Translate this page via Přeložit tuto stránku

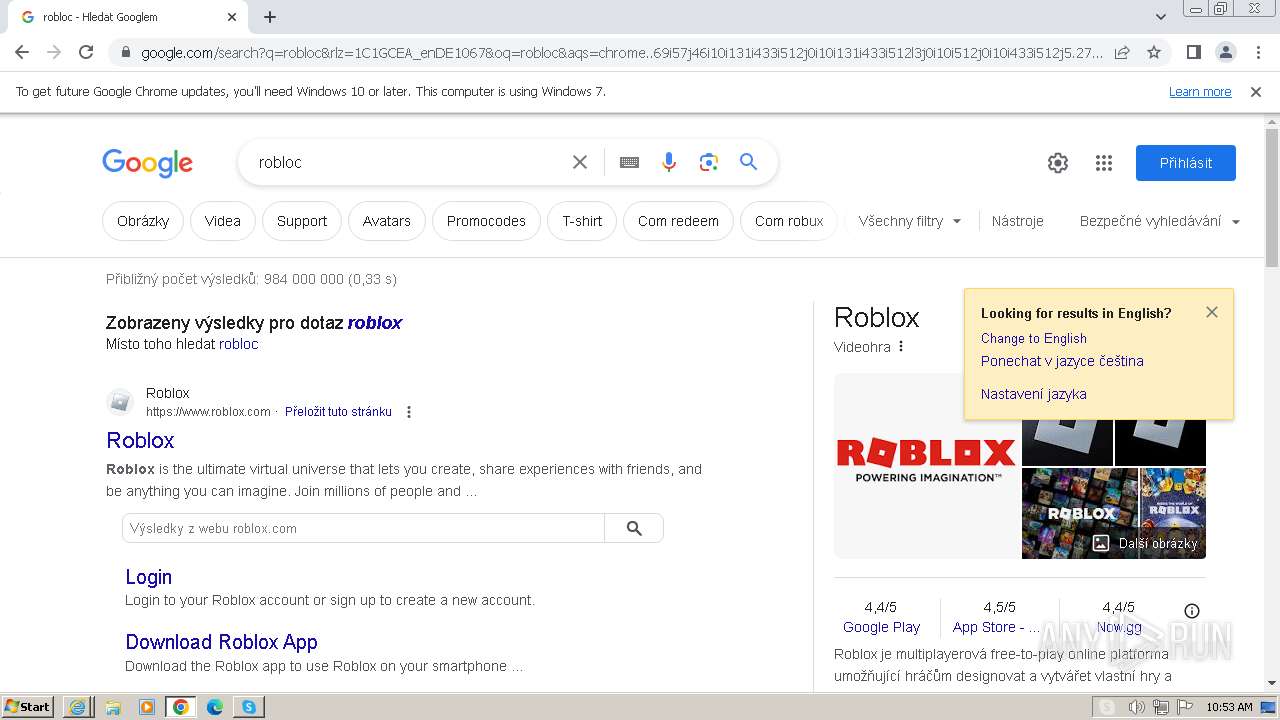coord(338,412)
